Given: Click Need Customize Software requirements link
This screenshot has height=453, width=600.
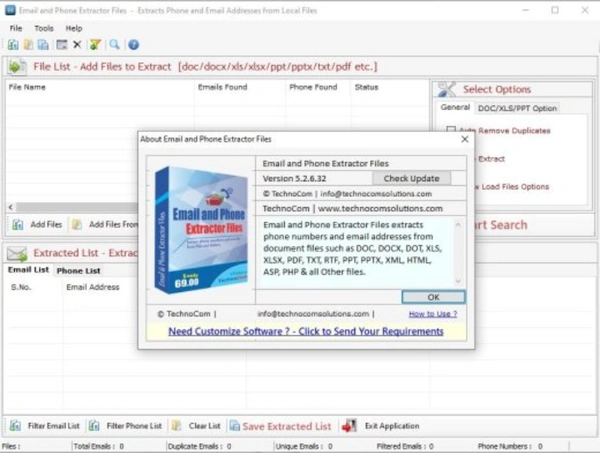Looking at the screenshot, I should [306, 331].
